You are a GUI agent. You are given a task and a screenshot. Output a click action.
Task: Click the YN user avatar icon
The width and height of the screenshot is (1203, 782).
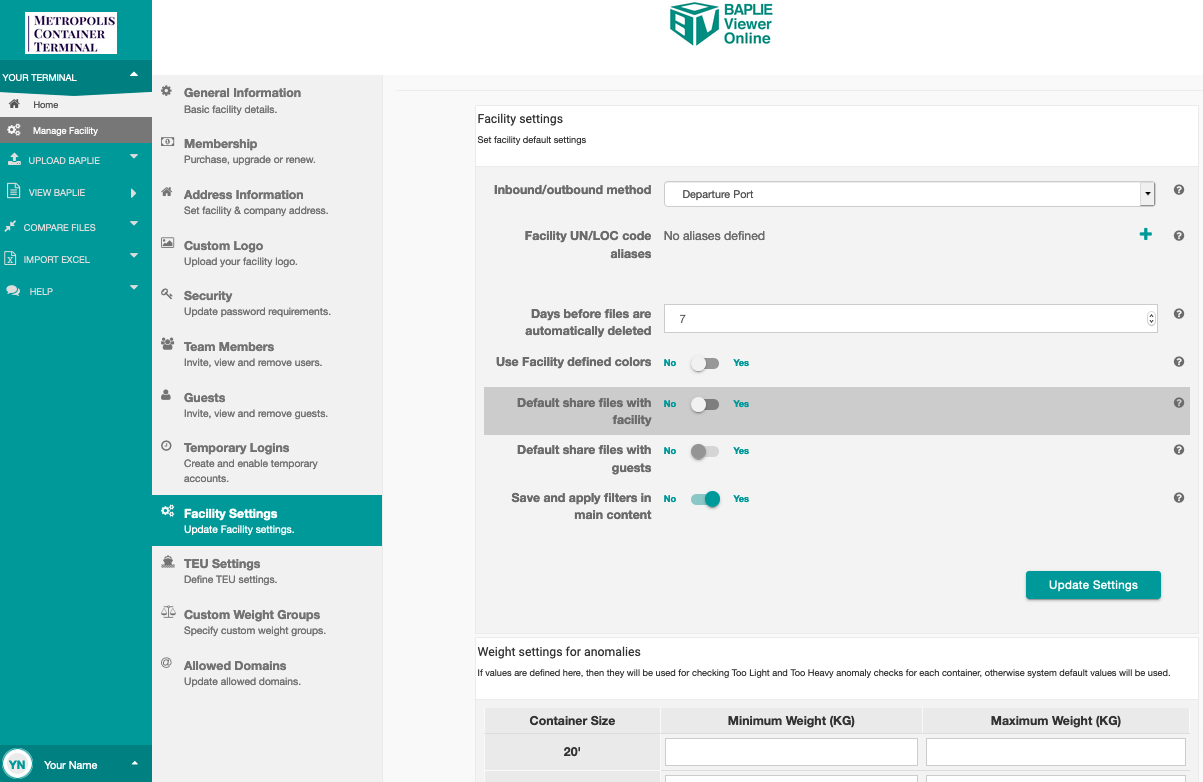[x=17, y=765]
